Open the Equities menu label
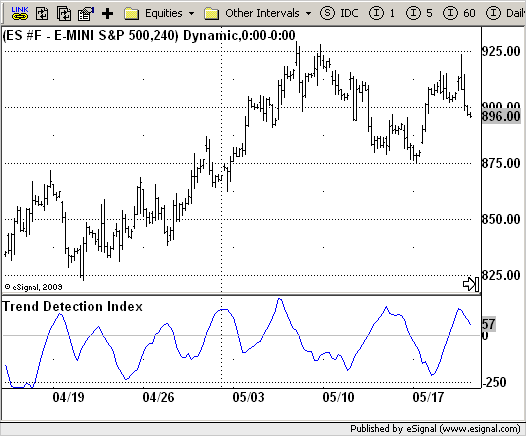The height and width of the screenshot is (436, 526). (164, 13)
